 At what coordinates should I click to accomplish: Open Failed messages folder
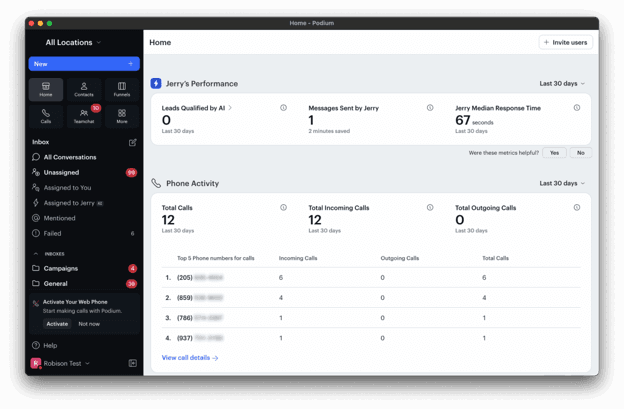[x=84, y=233]
